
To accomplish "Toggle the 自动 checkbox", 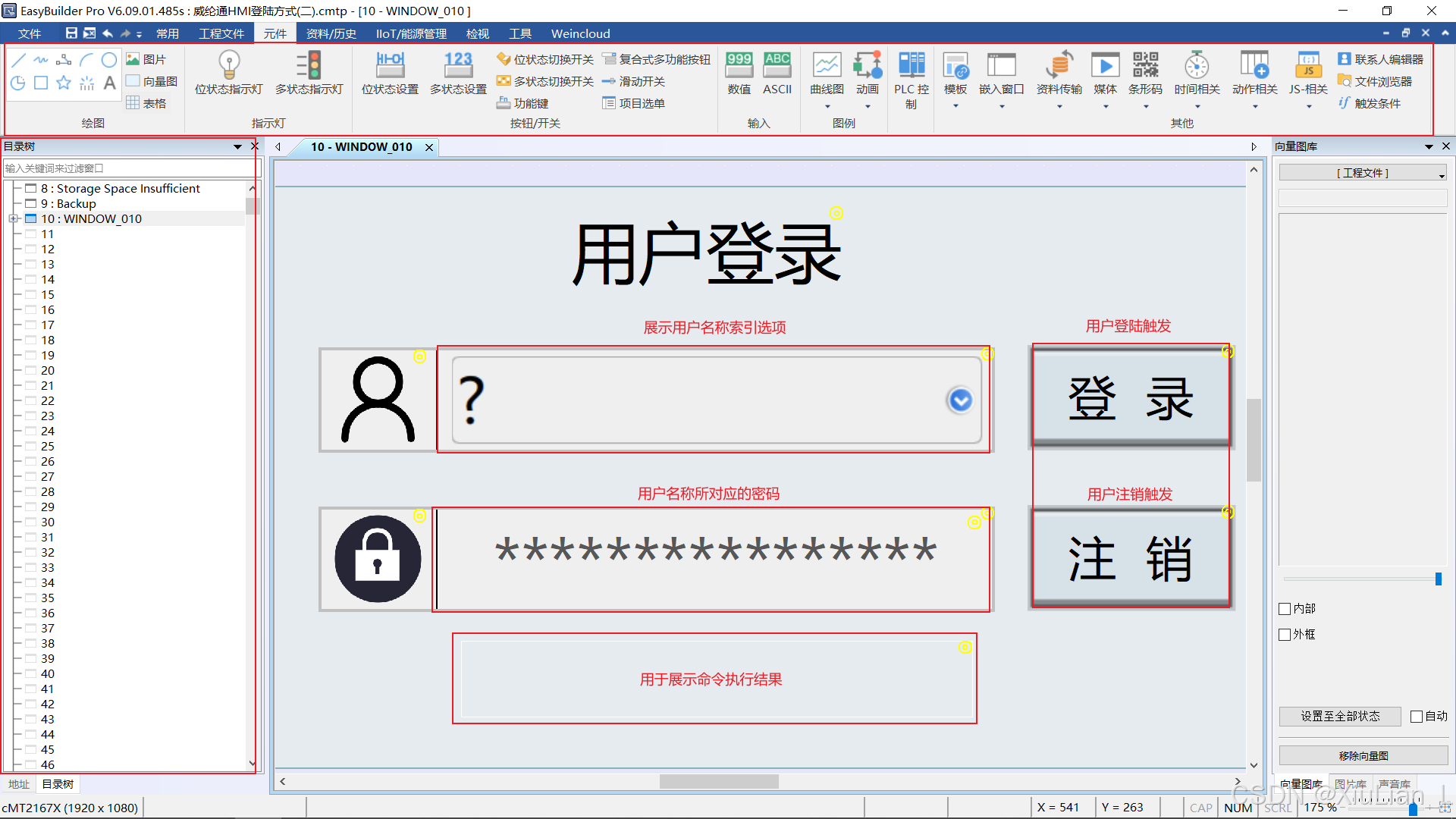I will pos(1416,717).
